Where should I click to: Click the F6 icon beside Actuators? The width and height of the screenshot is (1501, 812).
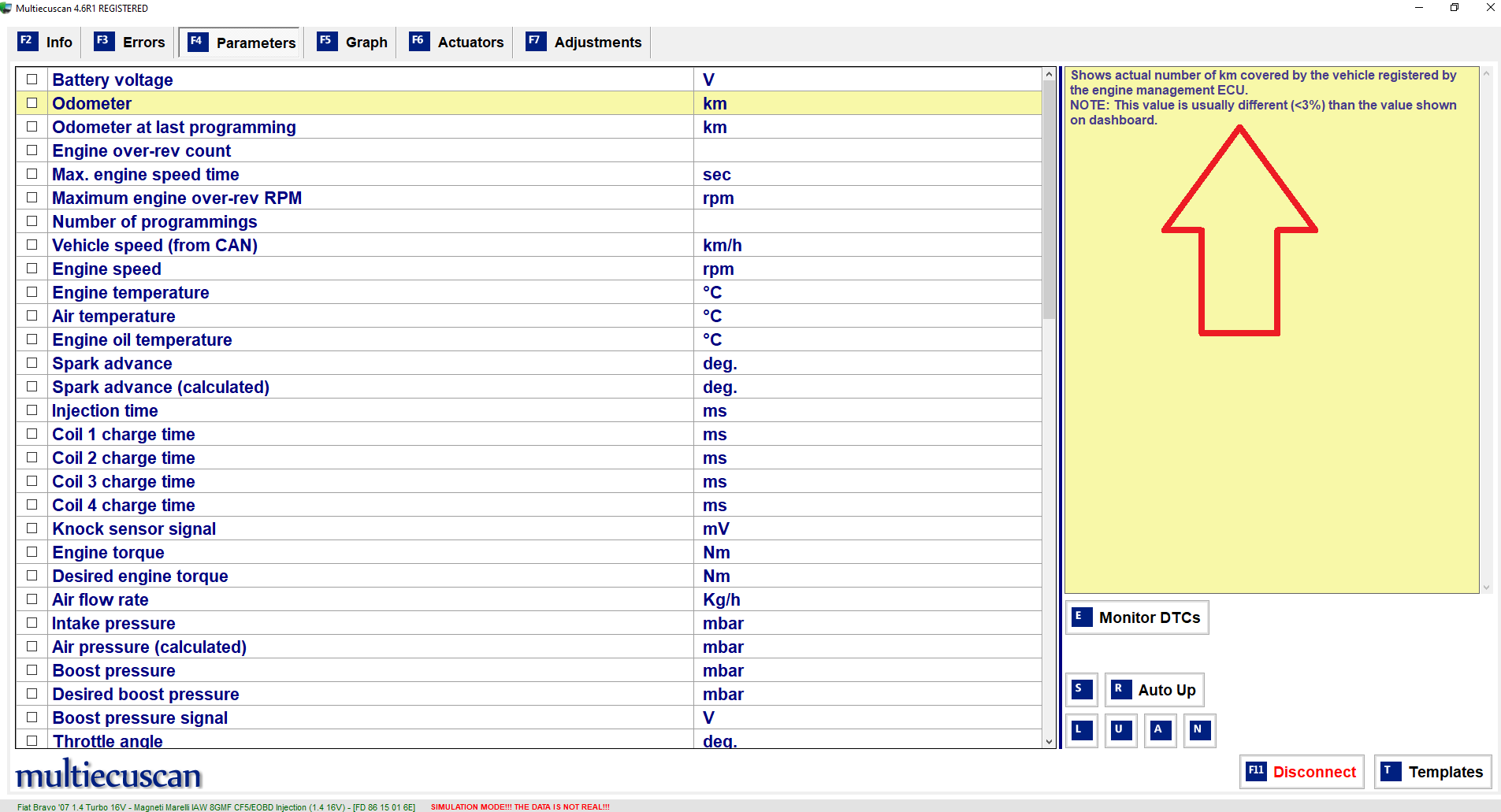coord(419,41)
